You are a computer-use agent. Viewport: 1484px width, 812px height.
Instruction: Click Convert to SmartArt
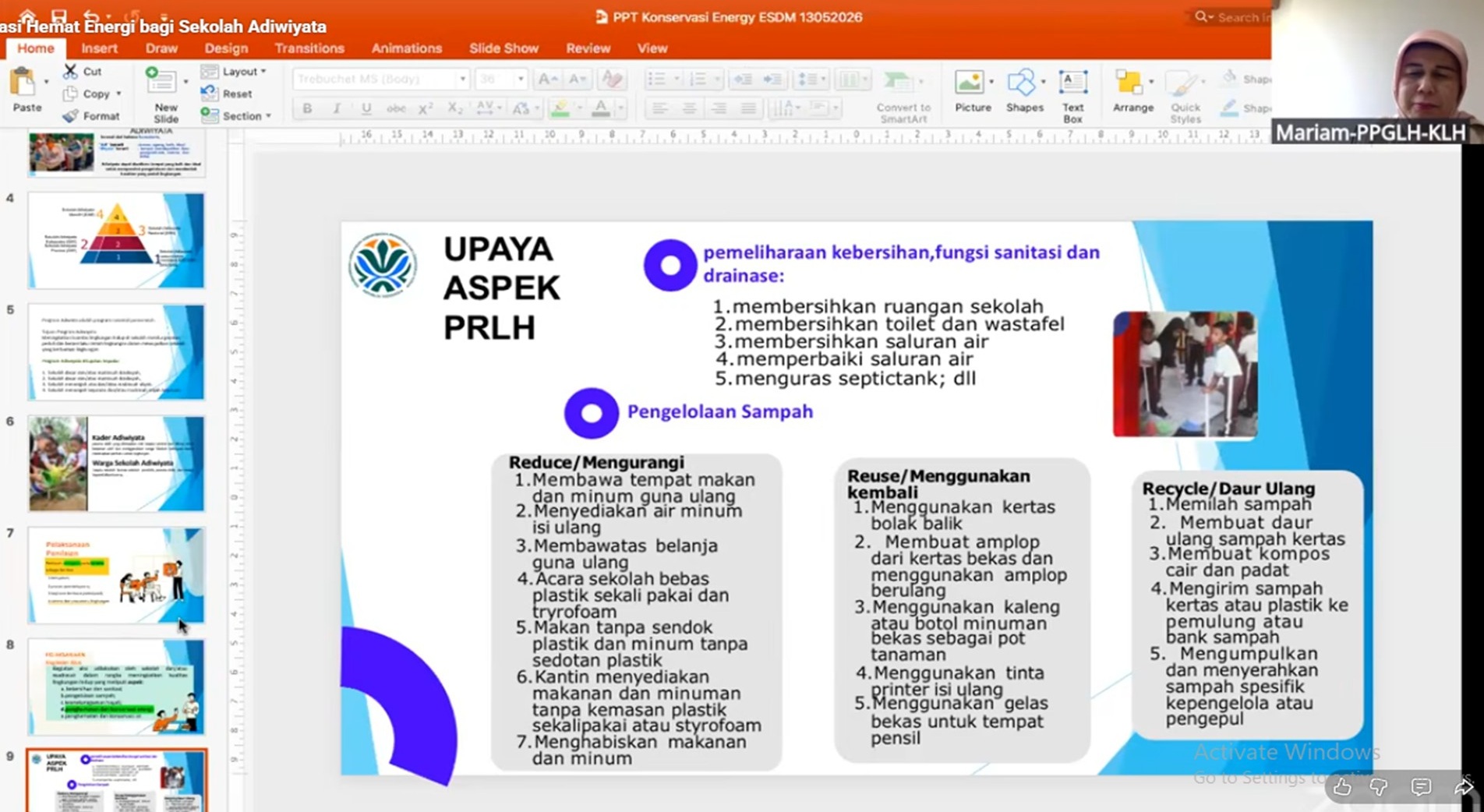click(903, 96)
